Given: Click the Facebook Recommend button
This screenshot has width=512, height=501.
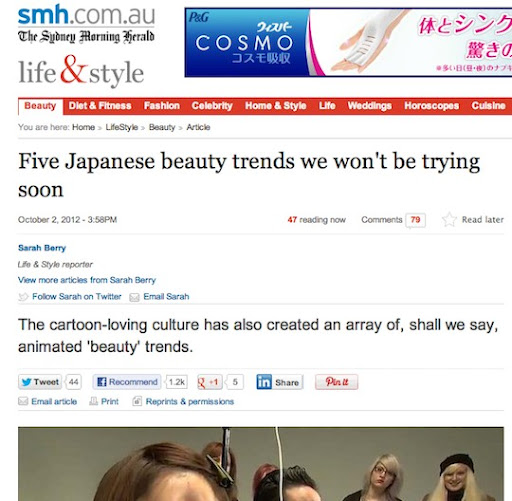Looking at the screenshot, I should (127, 382).
